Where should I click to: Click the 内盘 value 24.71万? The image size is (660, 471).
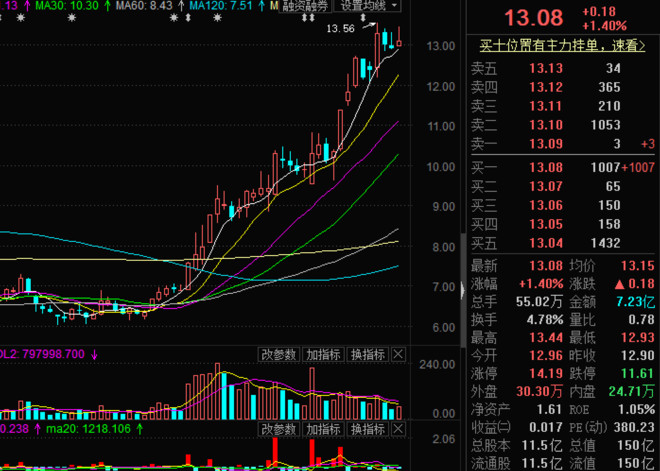pos(631,391)
